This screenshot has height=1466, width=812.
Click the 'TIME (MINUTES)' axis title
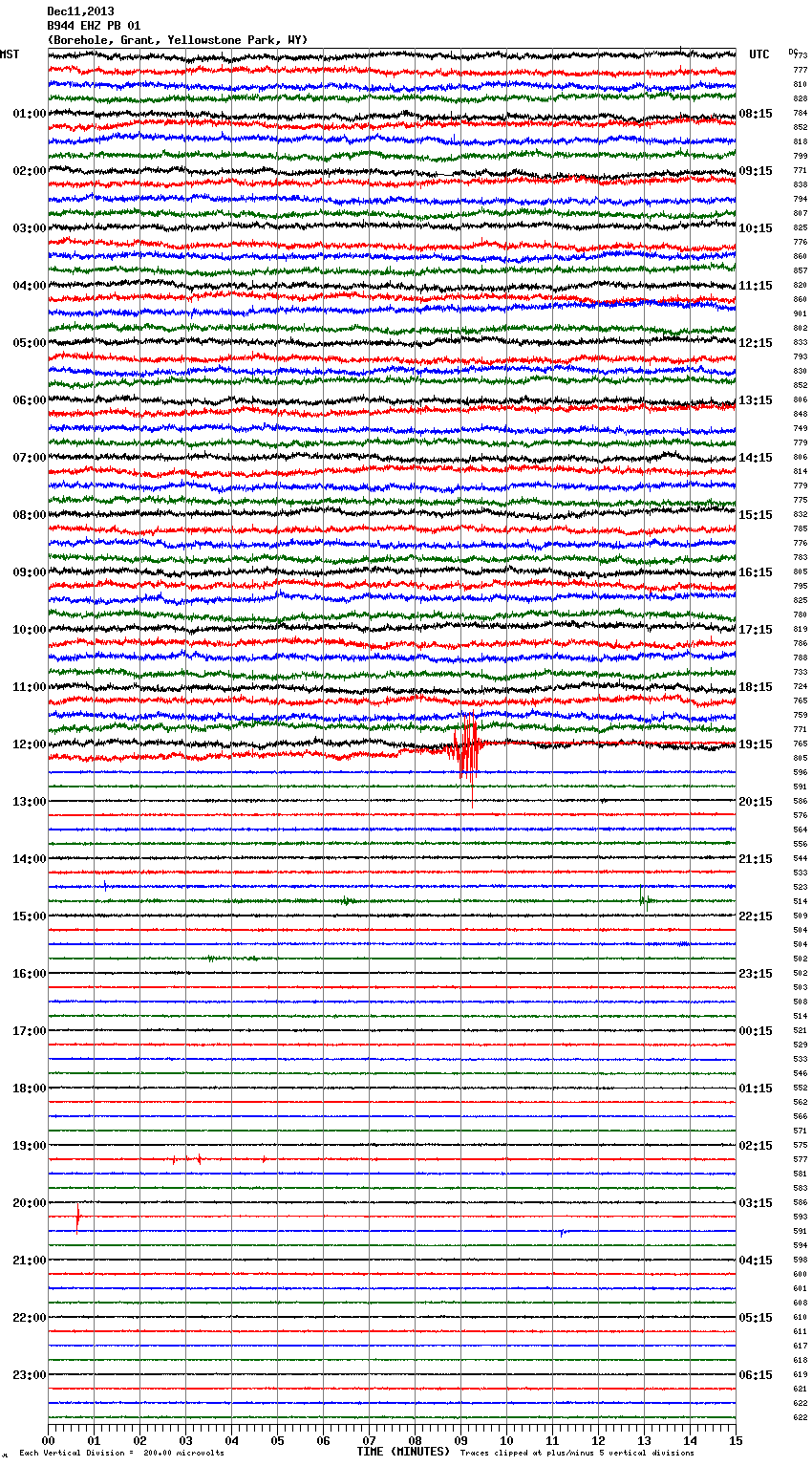[403, 1452]
